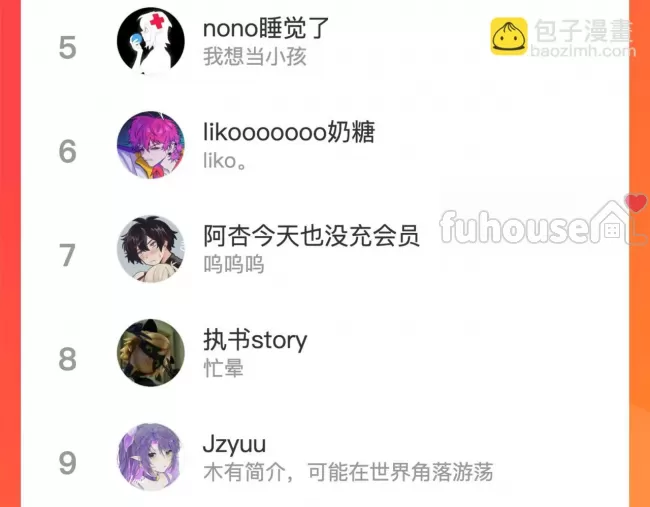Tap the cat-masked avatar of 执书story
This screenshot has width=650, height=507.
click(150, 352)
